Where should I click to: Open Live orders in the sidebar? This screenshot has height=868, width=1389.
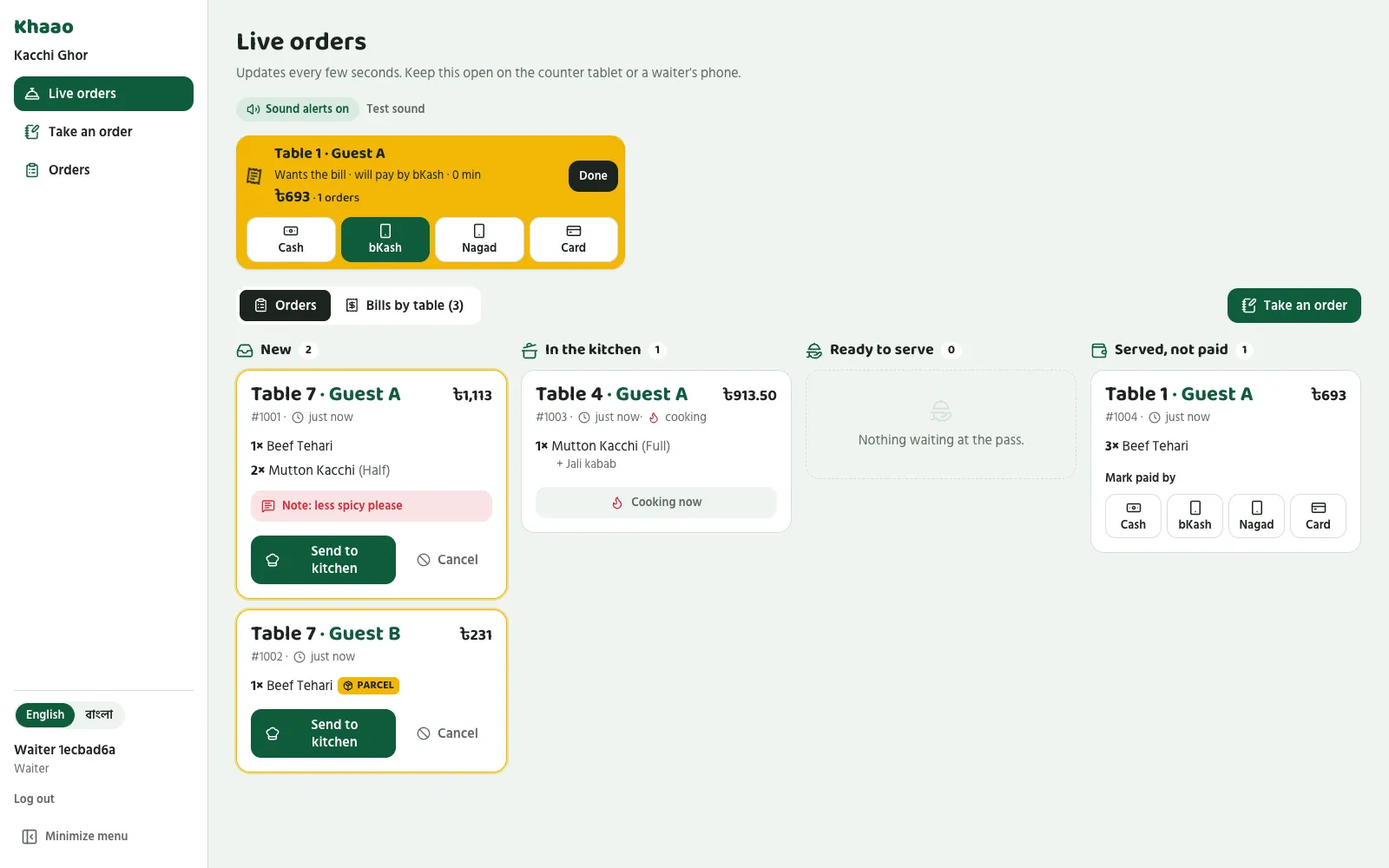(x=103, y=94)
